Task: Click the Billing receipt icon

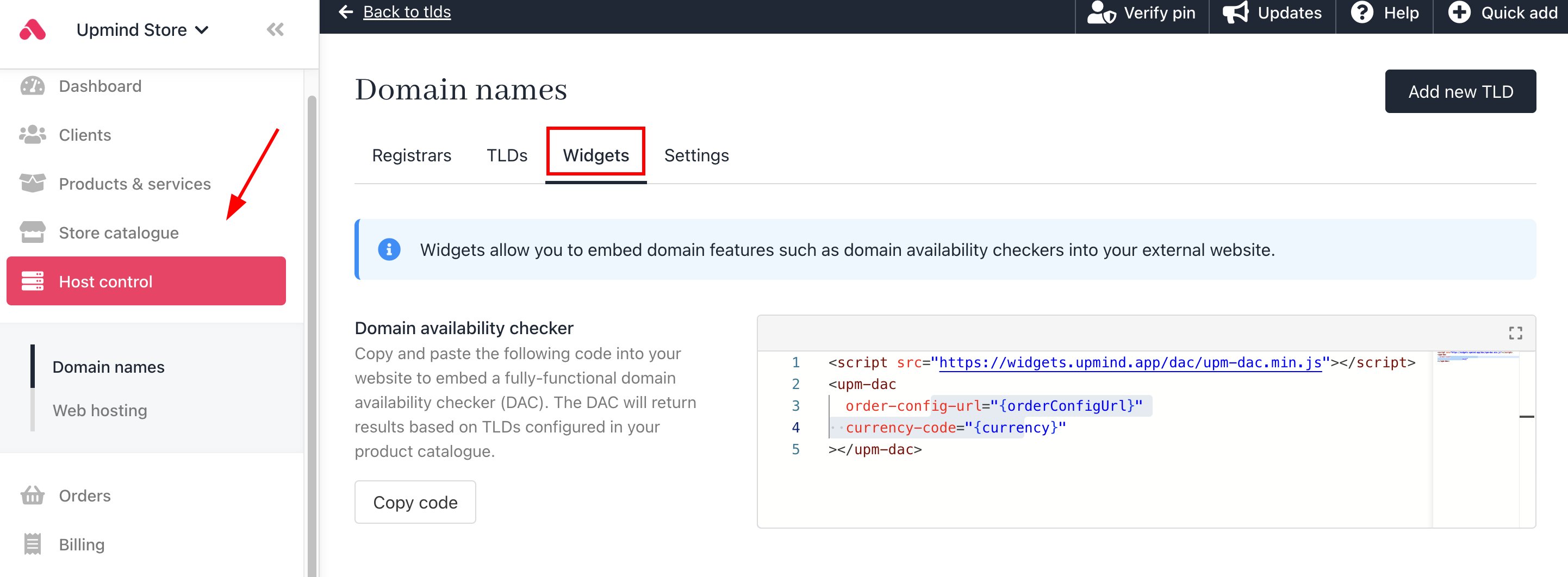Action: click(x=32, y=544)
